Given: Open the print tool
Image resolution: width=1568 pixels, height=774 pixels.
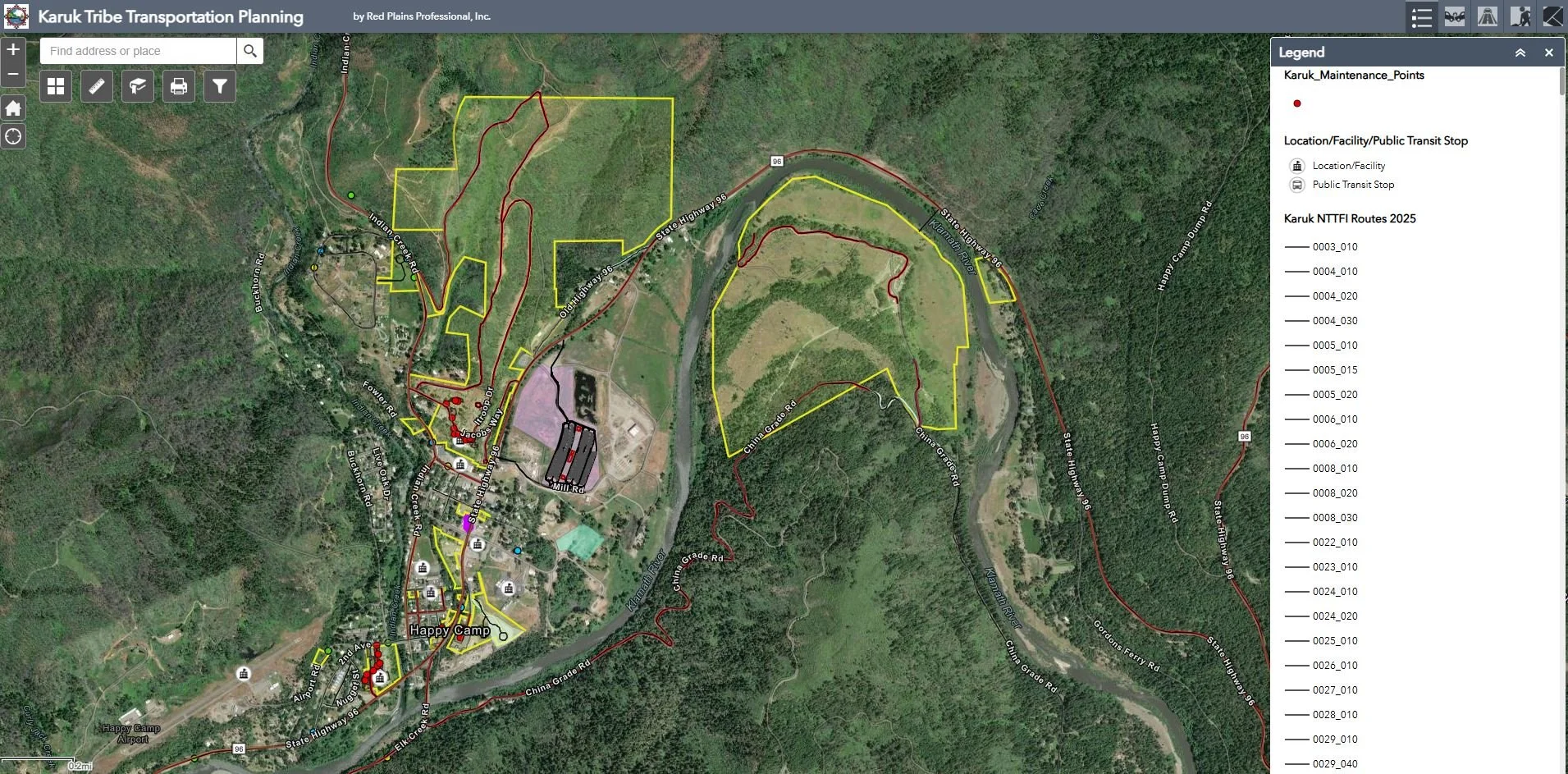Looking at the screenshot, I should coord(179,86).
